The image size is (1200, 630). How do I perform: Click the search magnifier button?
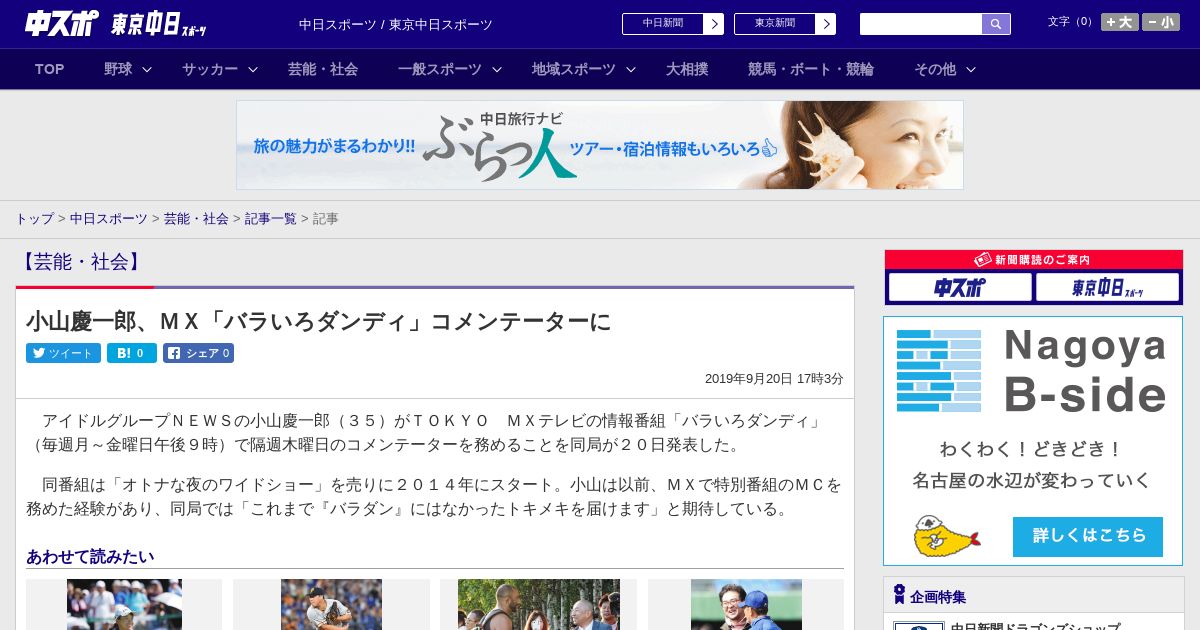pyautogui.click(x=996, y=24)
